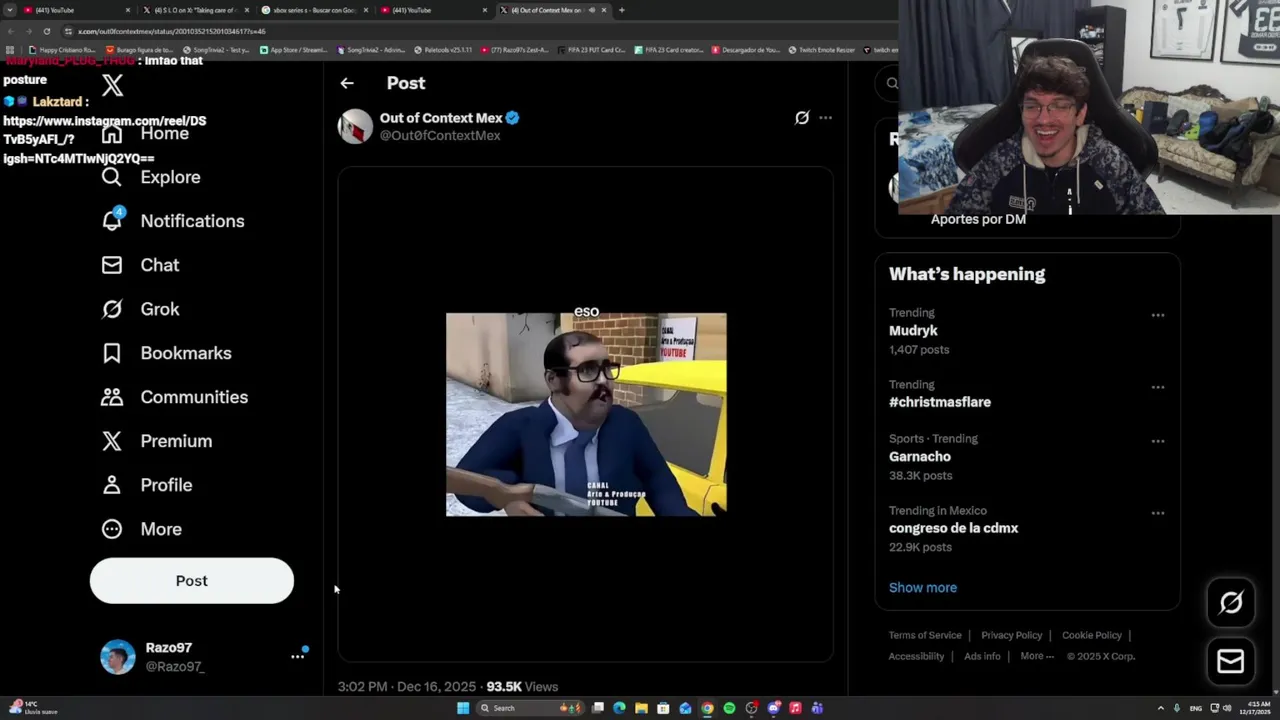Image resolution: width=1280 pixels, height=720 pixels.
Task: Click the More circle icon in sidebar
Action: [112, 529]
